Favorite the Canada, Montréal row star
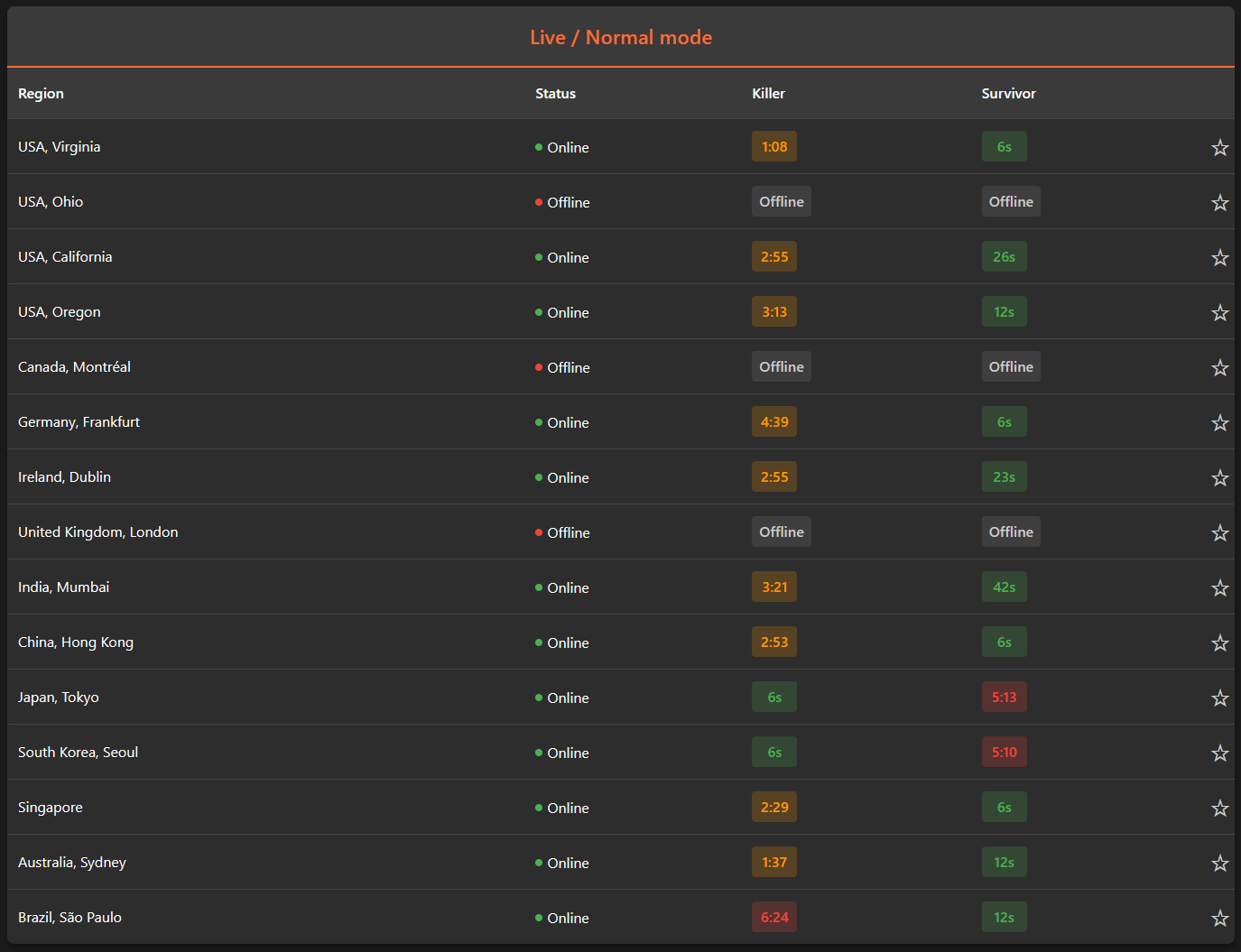 [1219, 367]
